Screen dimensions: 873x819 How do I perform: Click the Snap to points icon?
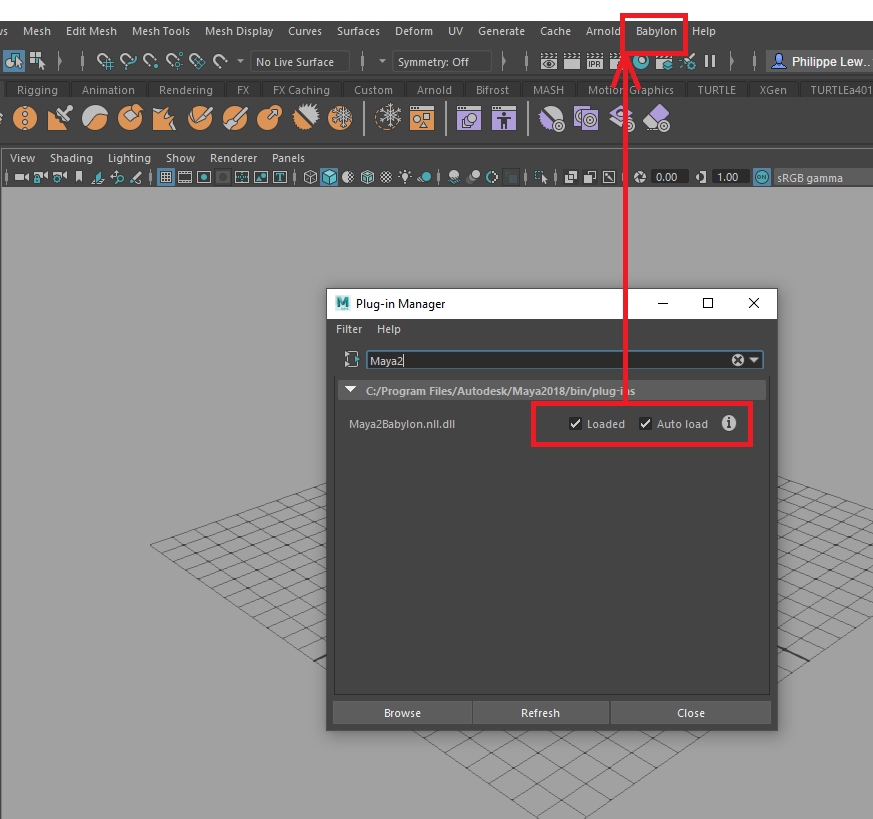(151, 61)
